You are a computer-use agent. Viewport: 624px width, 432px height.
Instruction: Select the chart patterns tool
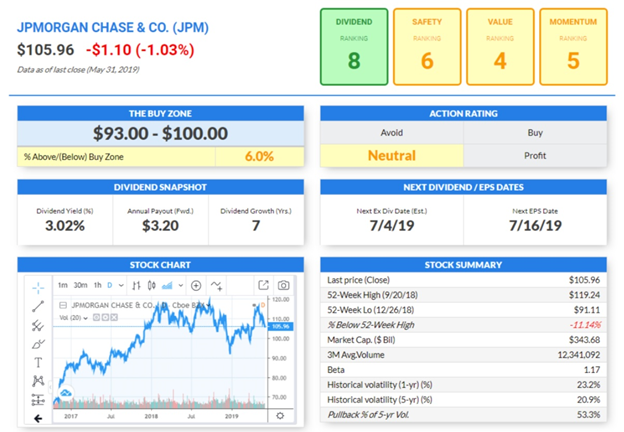coord(38,381)
